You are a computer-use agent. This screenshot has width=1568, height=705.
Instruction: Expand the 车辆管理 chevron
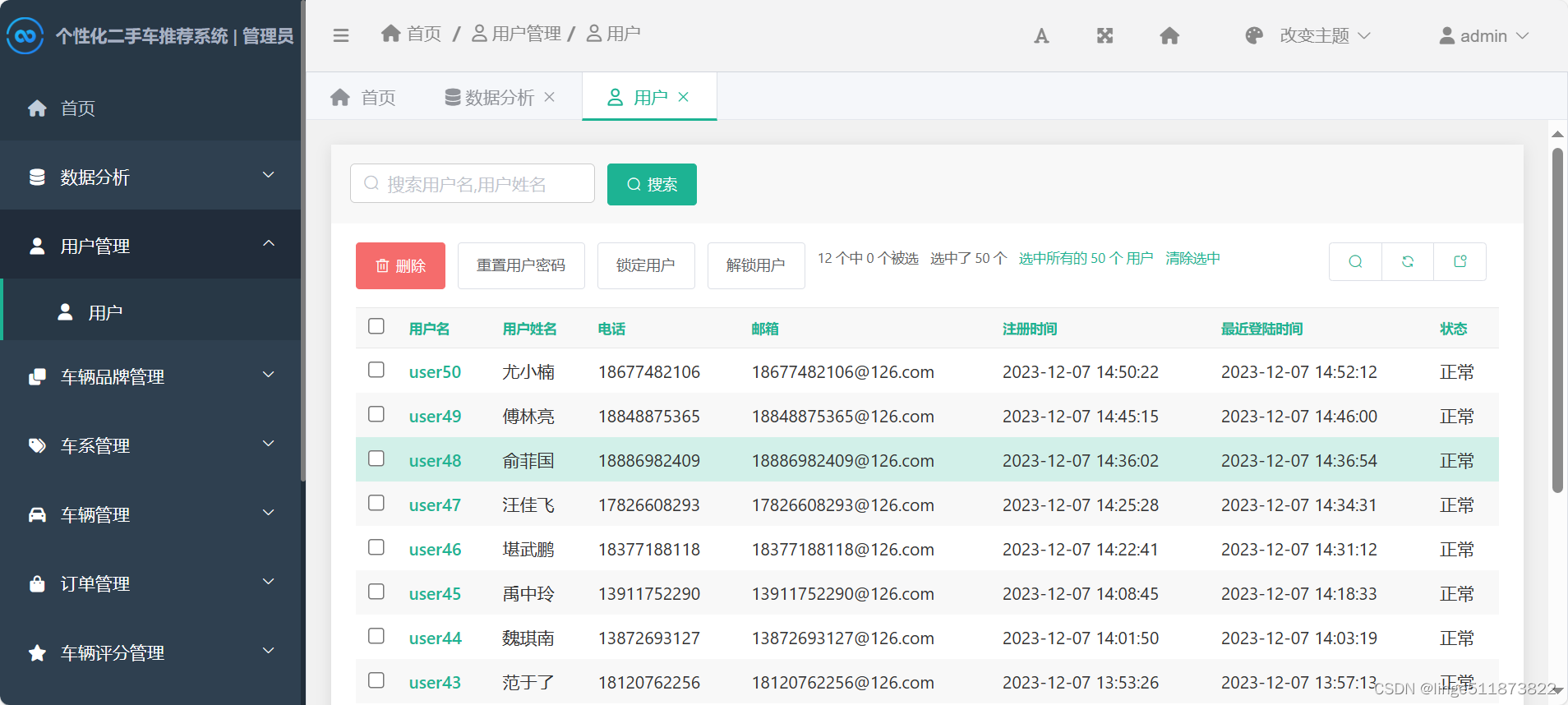click(269, 513)
